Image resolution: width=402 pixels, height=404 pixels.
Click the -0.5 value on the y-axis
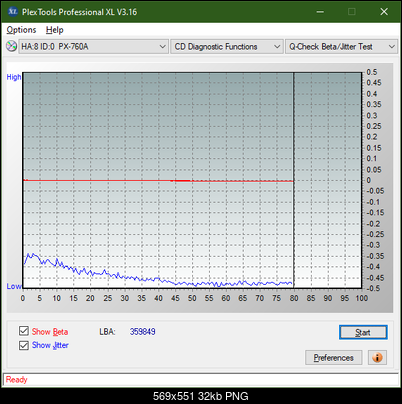pos(373,288)
